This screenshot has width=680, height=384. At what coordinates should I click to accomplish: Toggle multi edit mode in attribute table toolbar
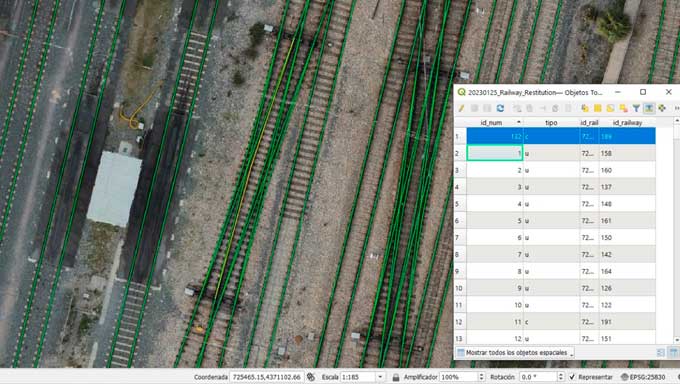pos(474,108)
